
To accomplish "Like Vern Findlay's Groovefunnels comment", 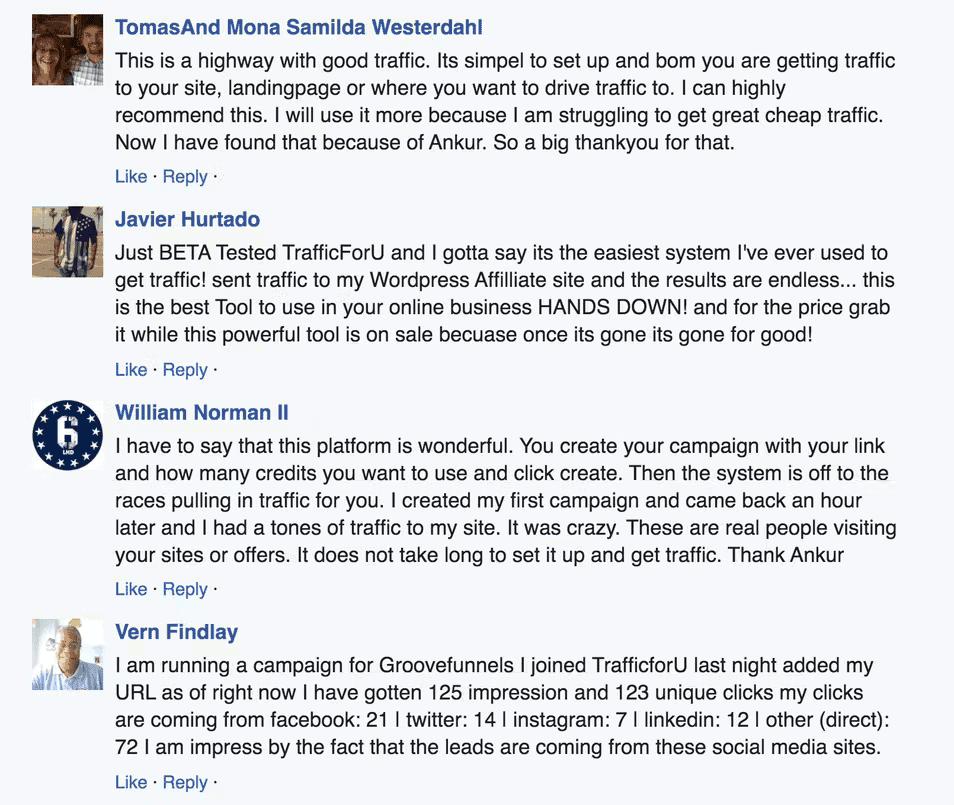I will click(x=131, y=782).
